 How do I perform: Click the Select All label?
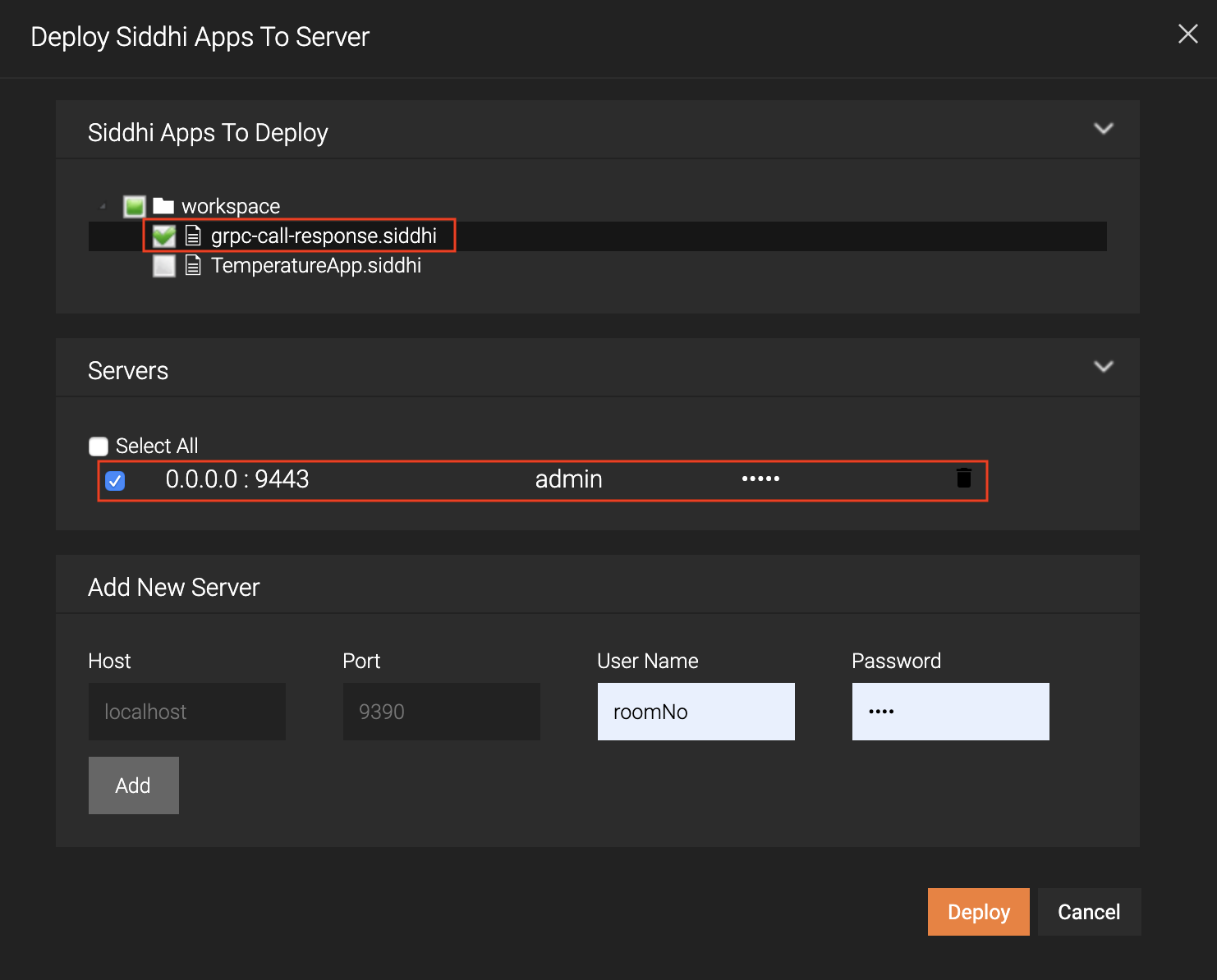coord(157,446)
